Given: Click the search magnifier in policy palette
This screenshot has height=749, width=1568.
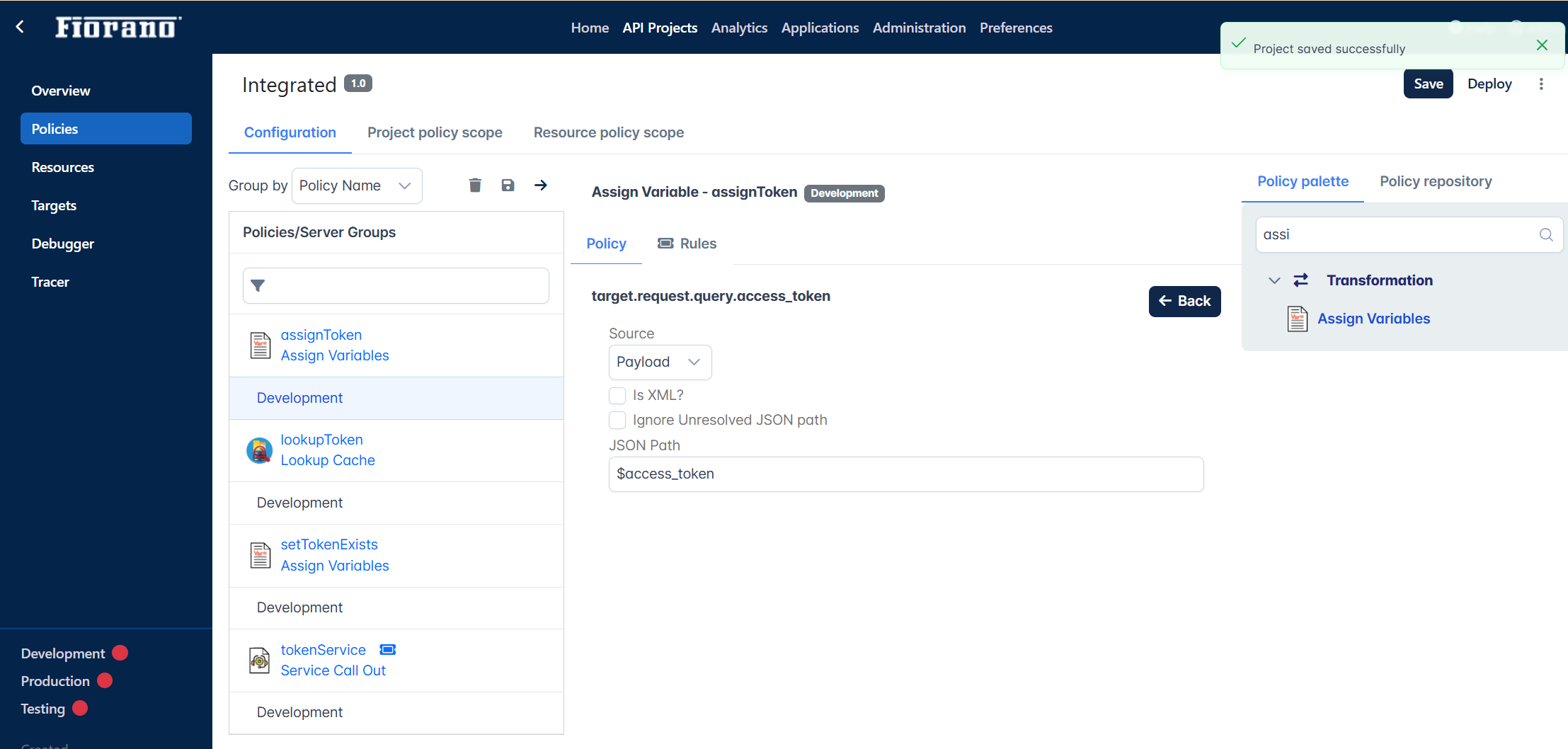Looking at the screenshot, I should point(1546,235).
